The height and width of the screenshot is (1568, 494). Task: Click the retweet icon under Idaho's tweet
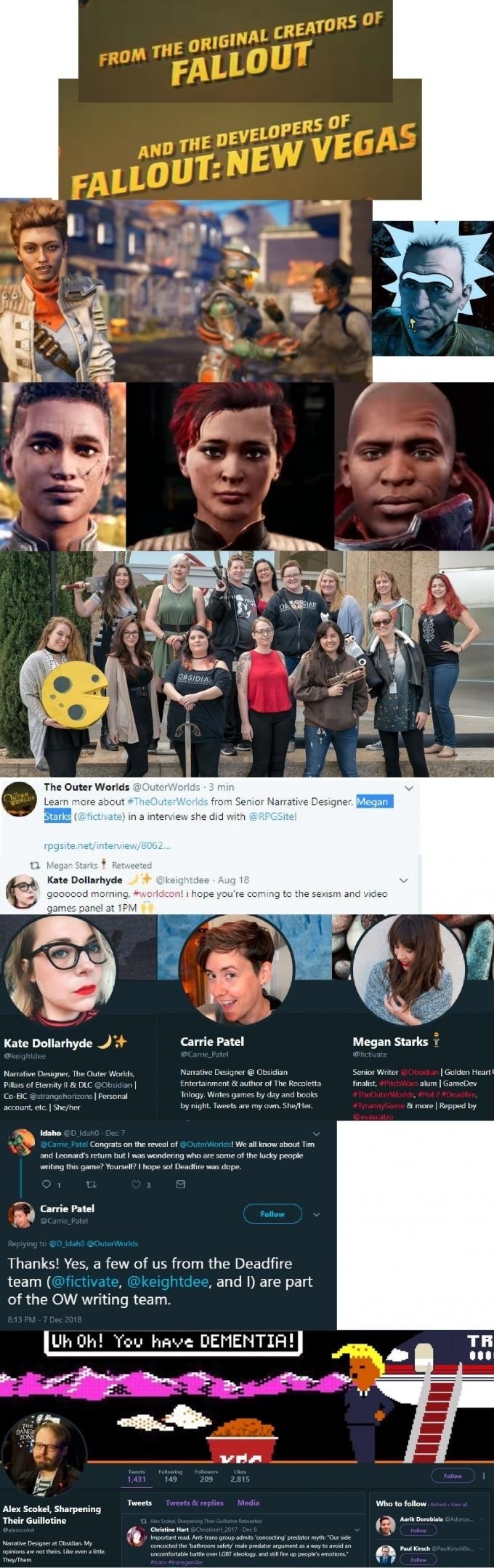coord(91,1184)
